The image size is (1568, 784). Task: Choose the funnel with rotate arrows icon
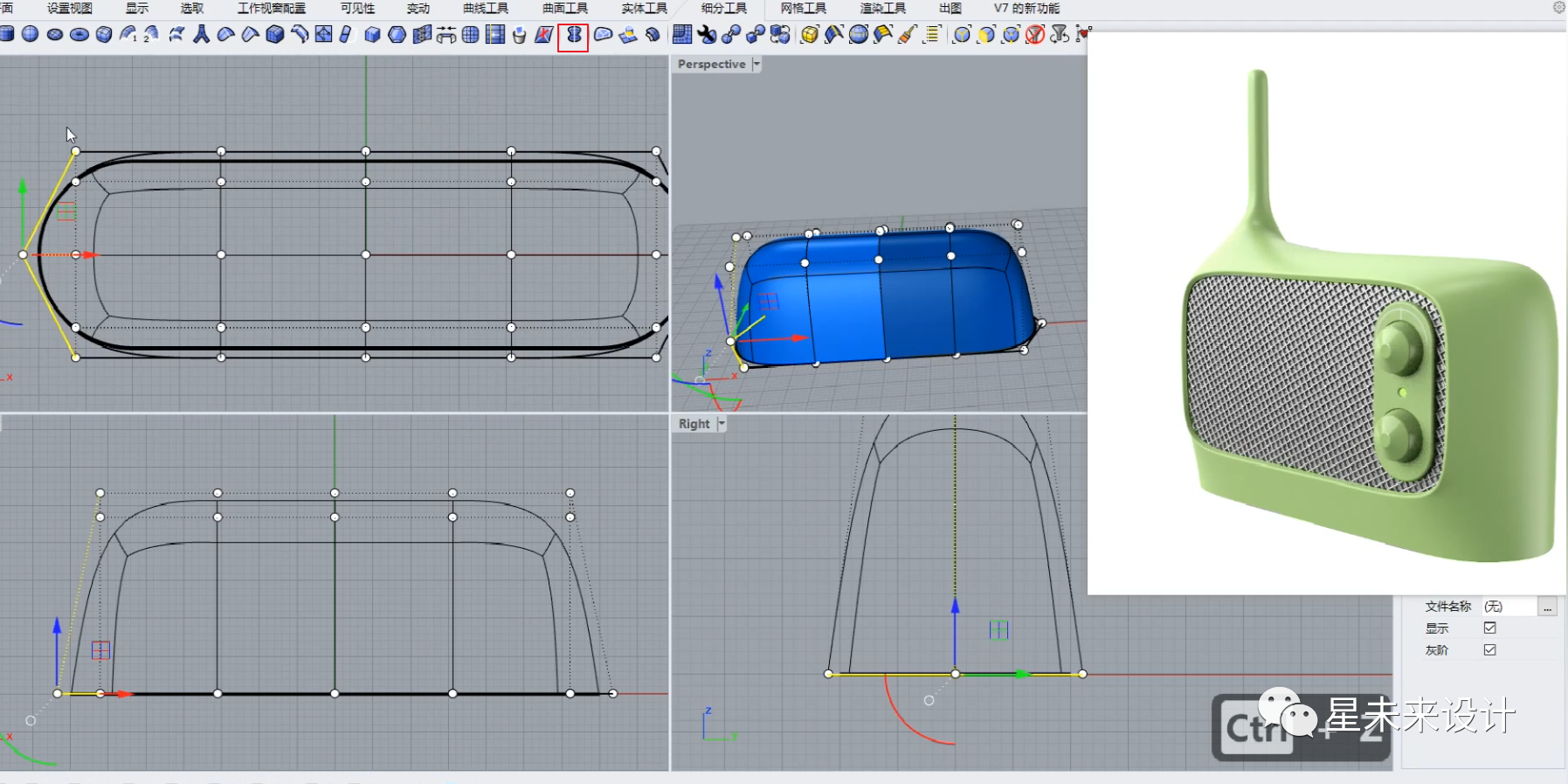[1060, 34]
